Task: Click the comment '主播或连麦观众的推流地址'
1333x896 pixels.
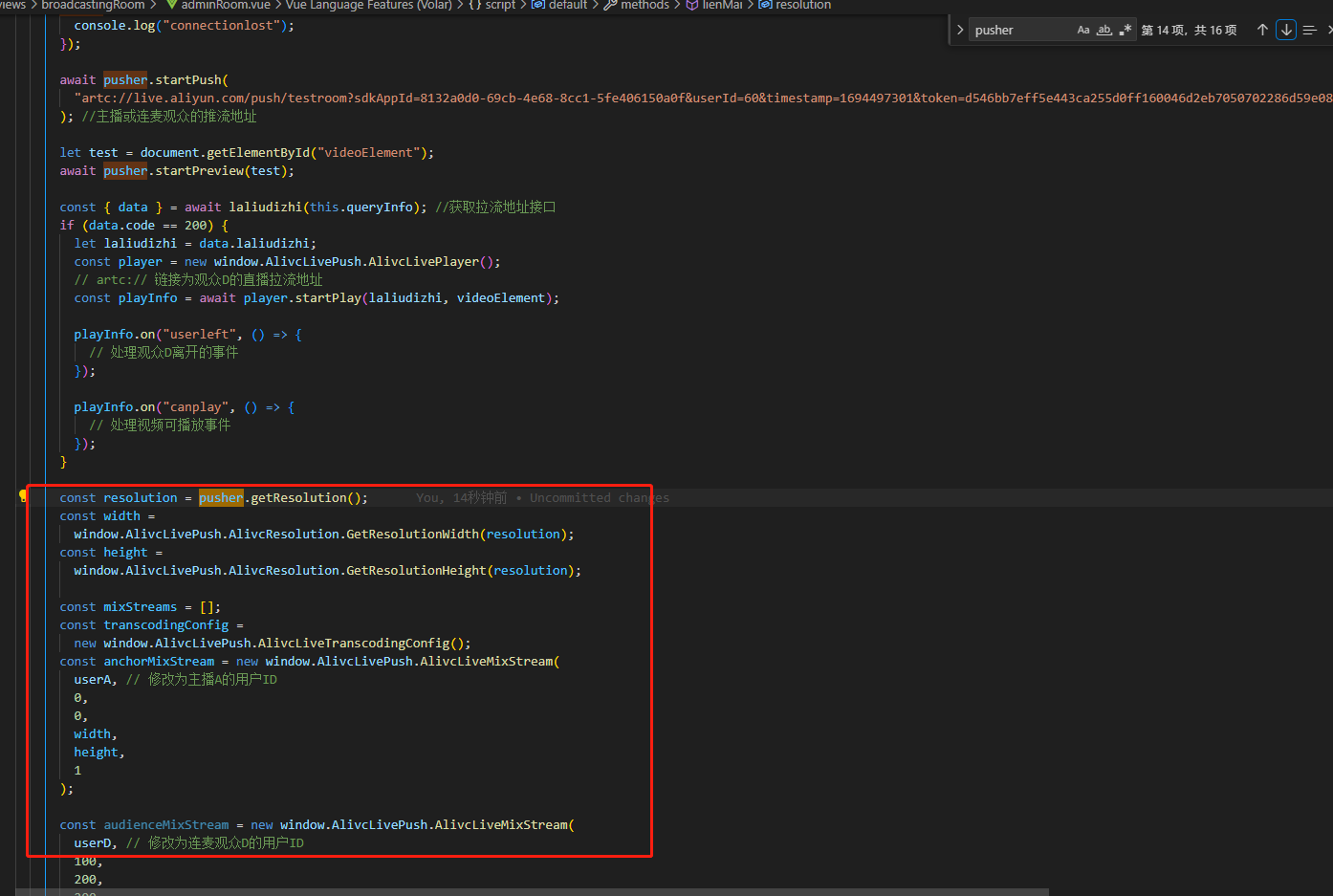Action: pyautogui.click(x=177, y=117)
